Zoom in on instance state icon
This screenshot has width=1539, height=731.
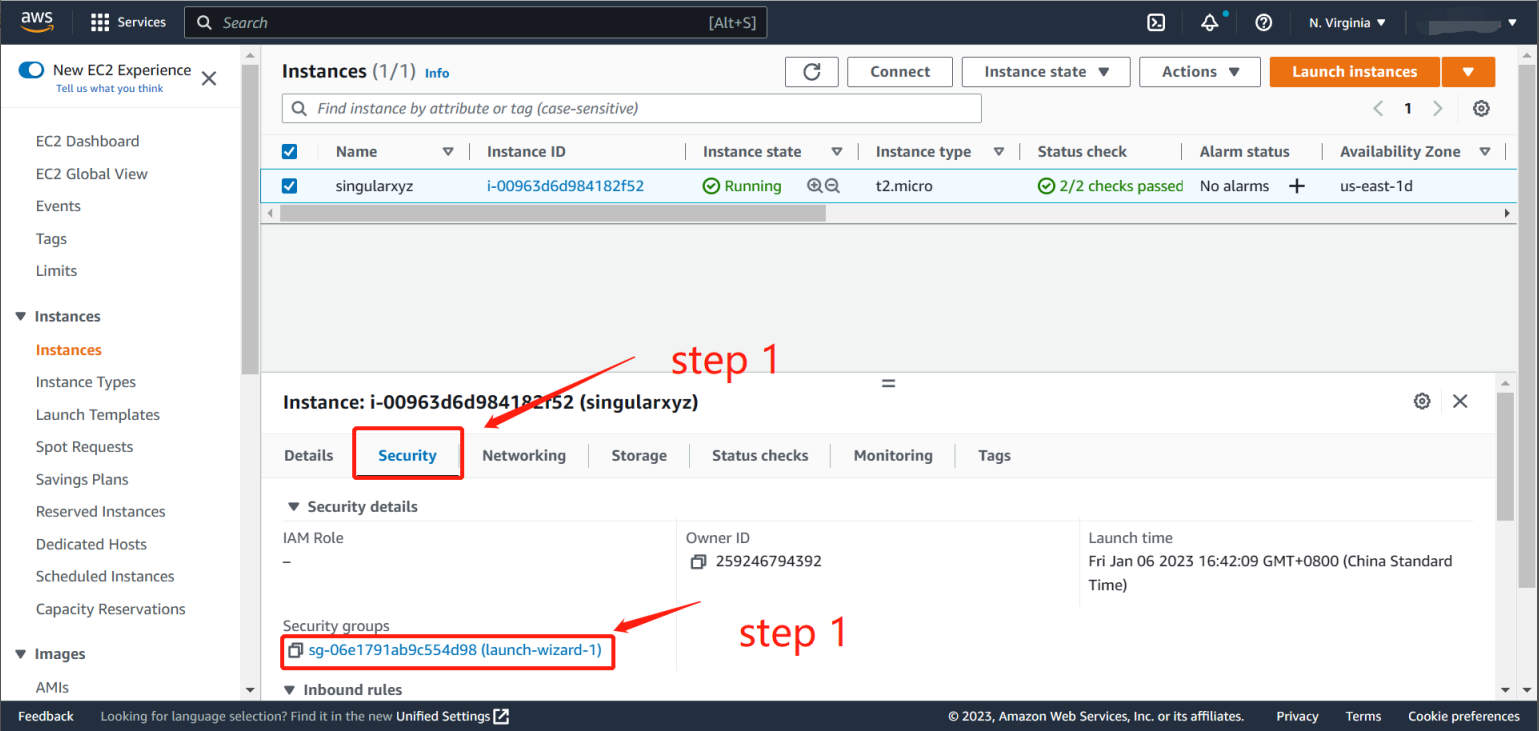point(815,186)
